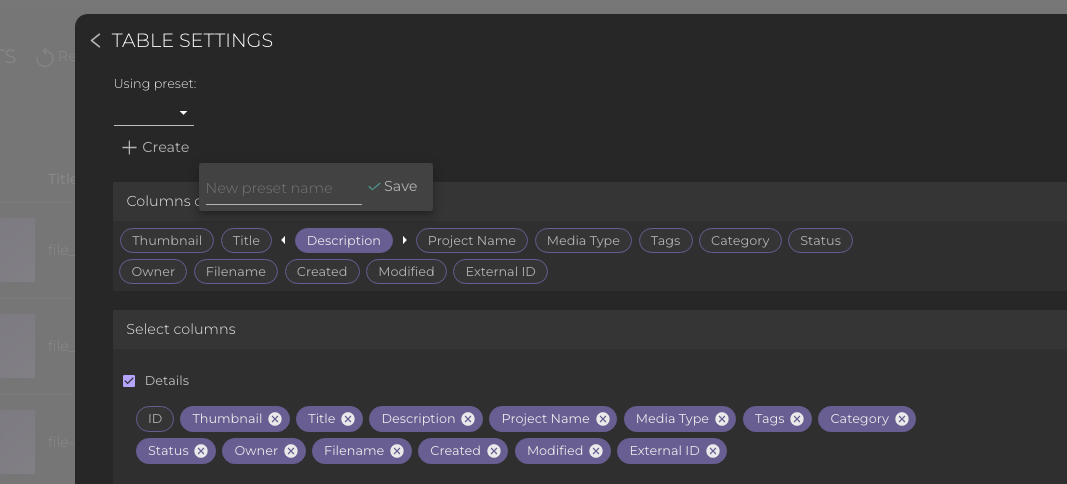
Task: Open the Using preset dropdown
Action: tap(154, 113)
